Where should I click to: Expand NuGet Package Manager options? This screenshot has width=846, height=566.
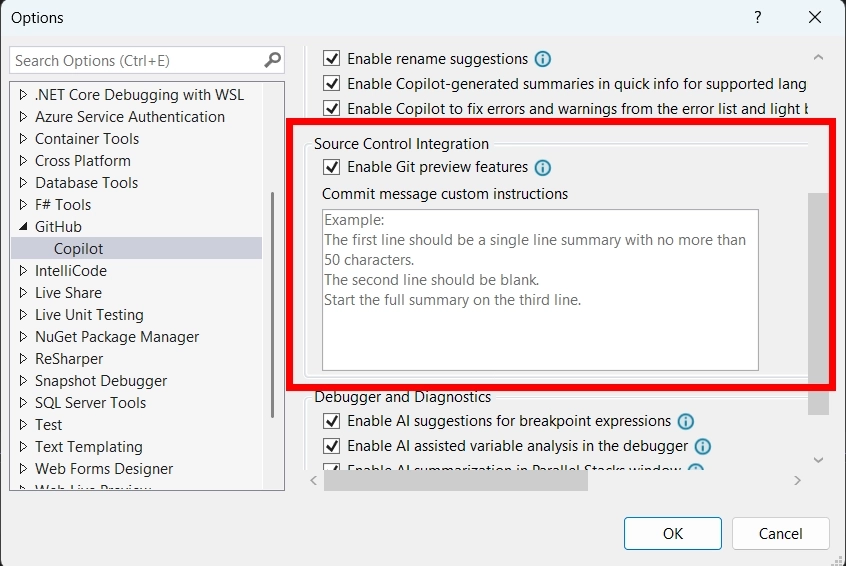click(x=23, y=337)
